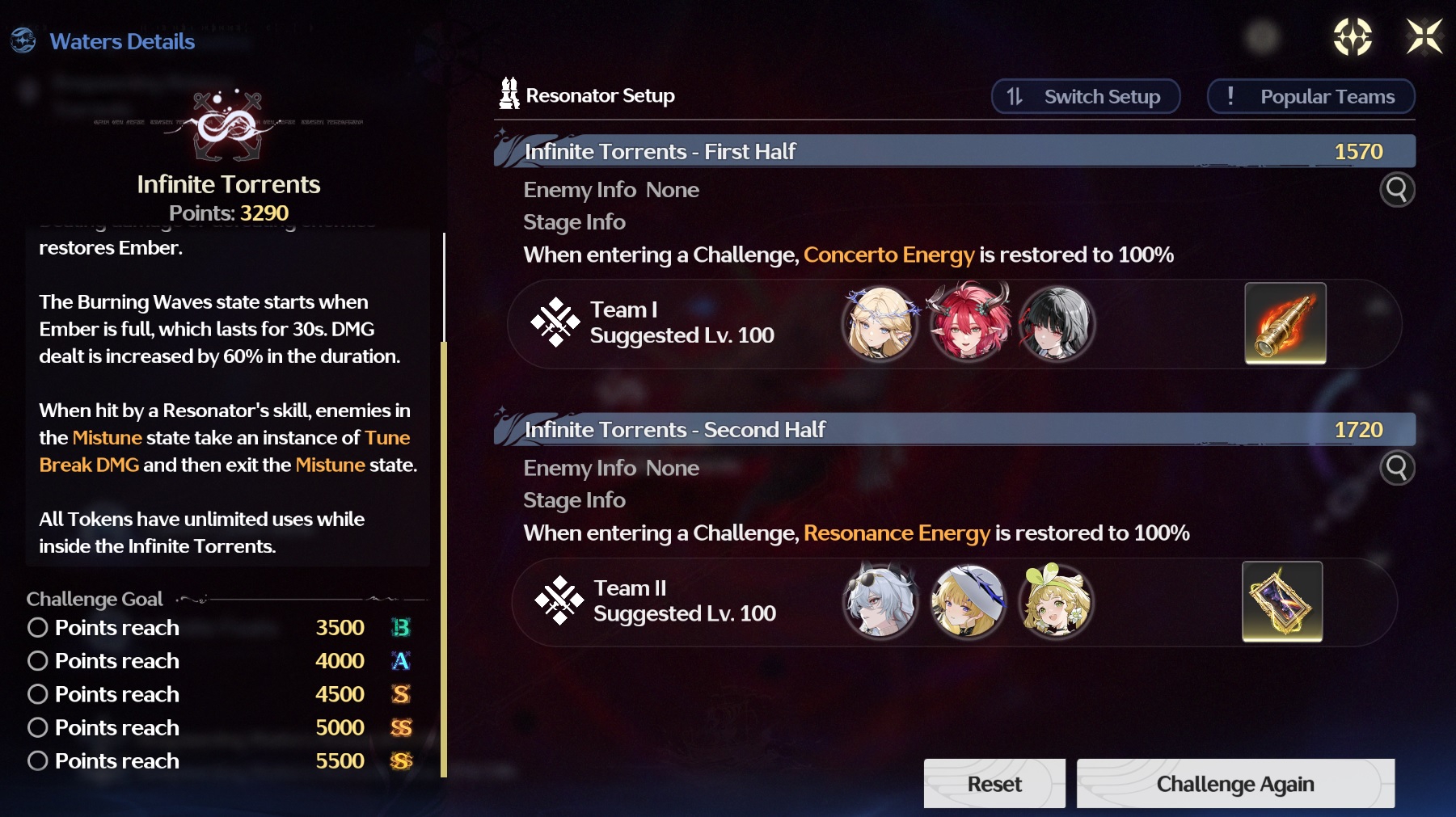Click the Reset button
Viewport: 1456px width, 817px height.
(994, 784)
